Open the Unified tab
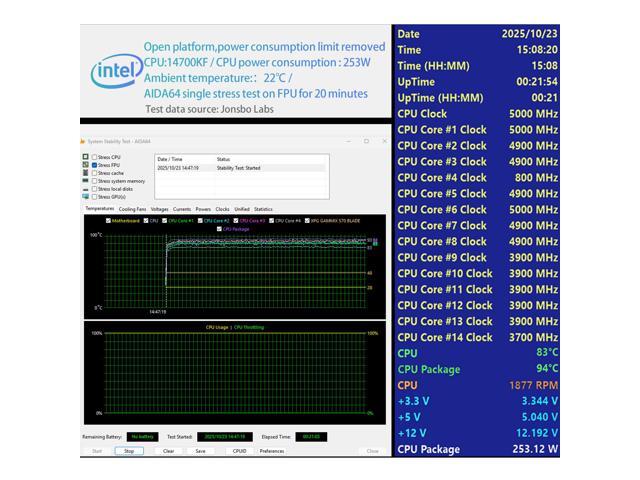The width and height of the screenshot is (640, 480). pyautogui.click(x=242, y=209)
